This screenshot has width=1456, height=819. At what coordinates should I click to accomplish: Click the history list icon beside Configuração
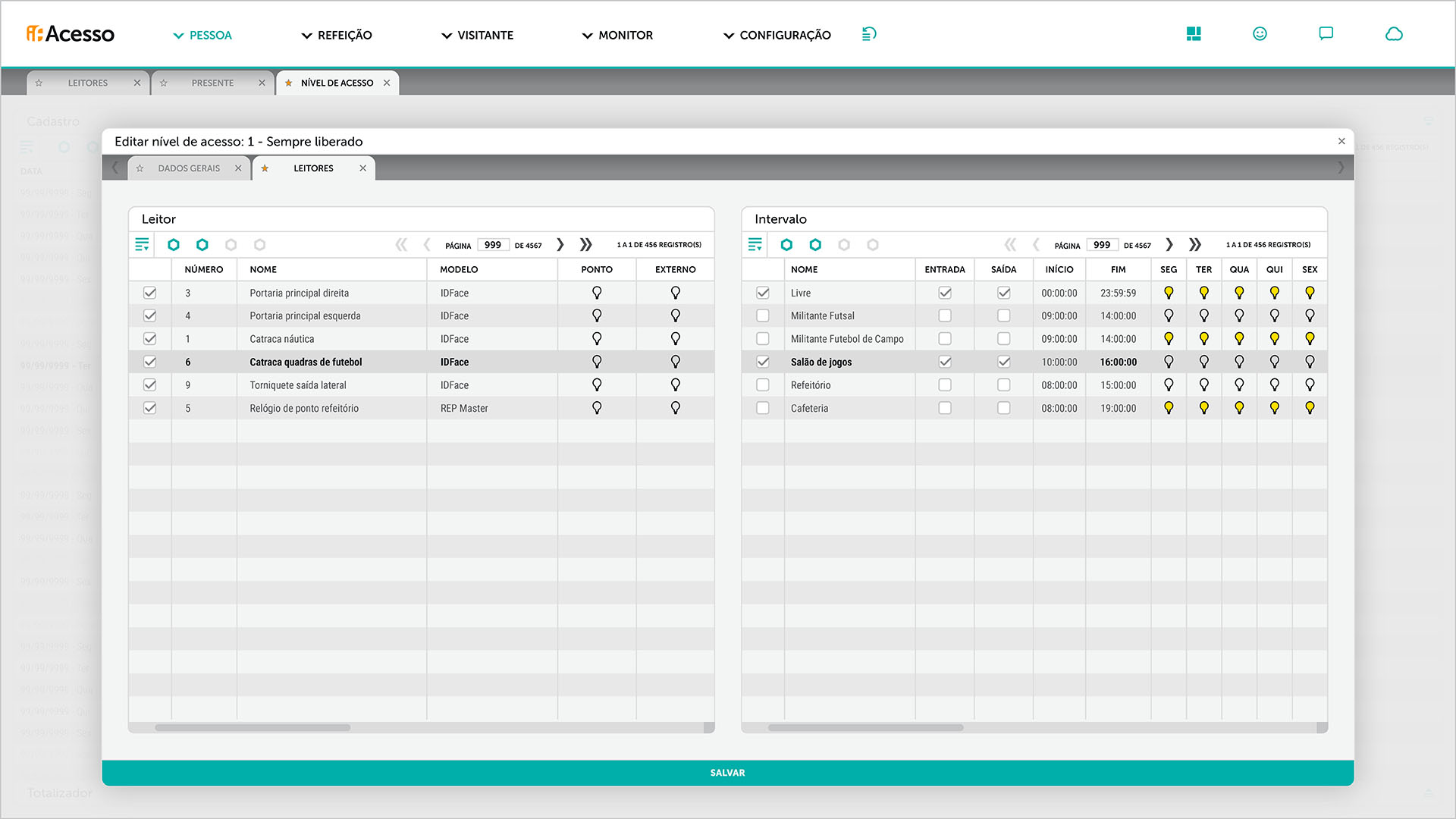[x=869, y=34]
